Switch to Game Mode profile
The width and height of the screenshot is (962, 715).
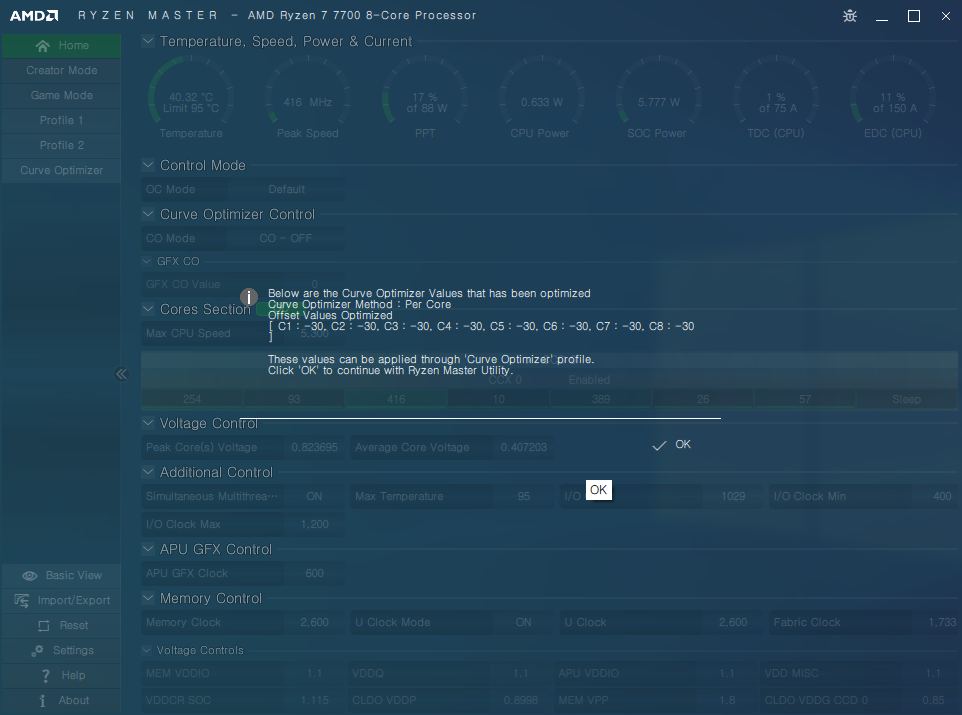point(61,95)
